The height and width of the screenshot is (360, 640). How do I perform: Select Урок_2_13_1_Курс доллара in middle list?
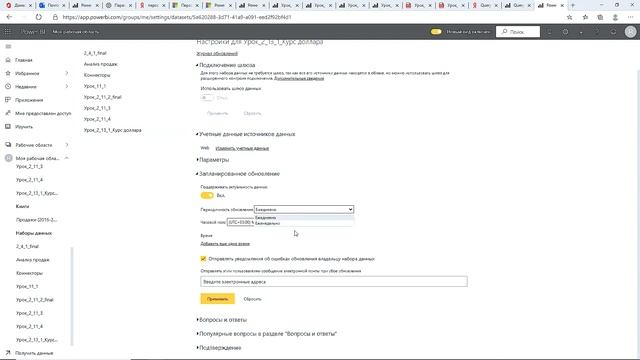113,130
